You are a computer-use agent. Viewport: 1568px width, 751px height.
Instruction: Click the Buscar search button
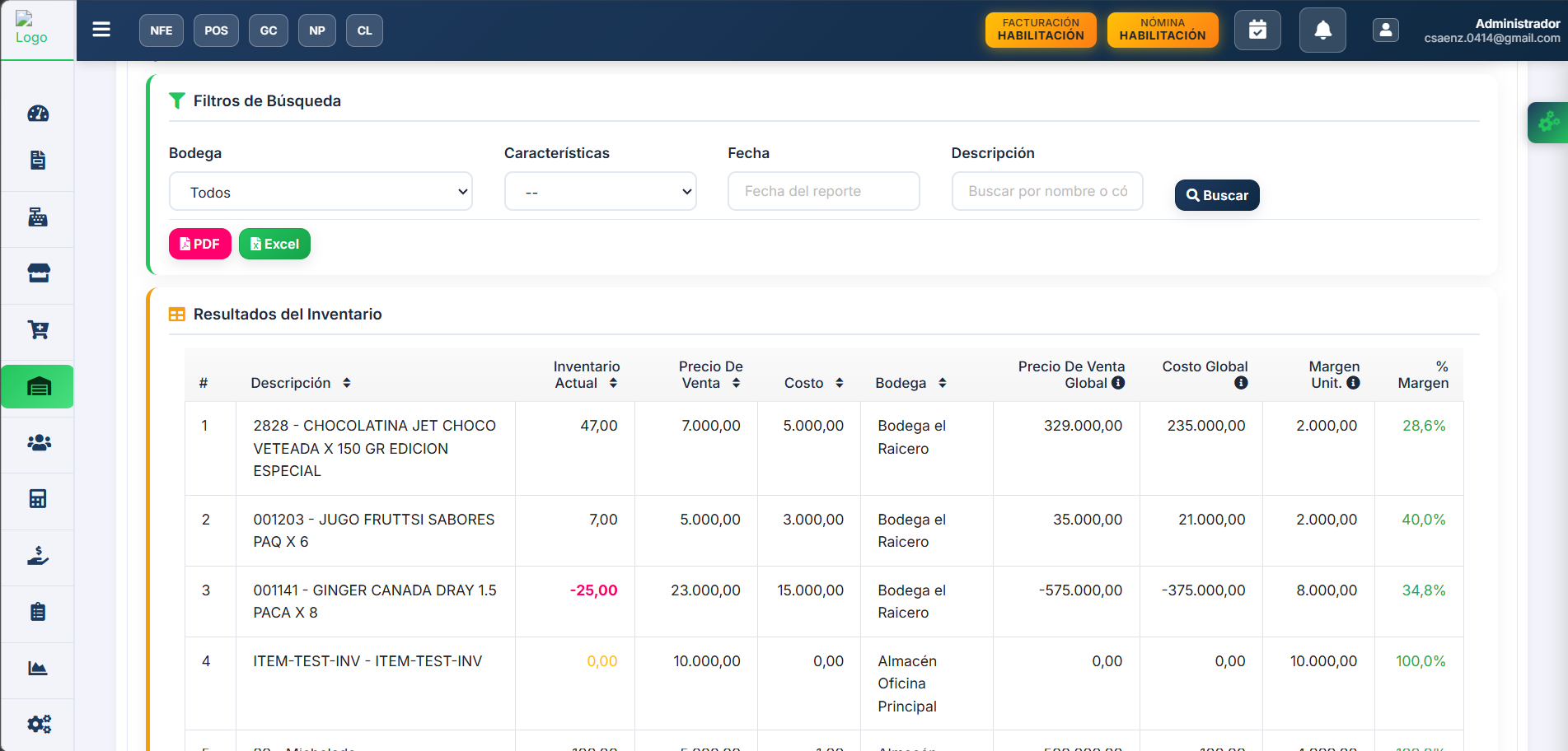tap(1217, 195)
